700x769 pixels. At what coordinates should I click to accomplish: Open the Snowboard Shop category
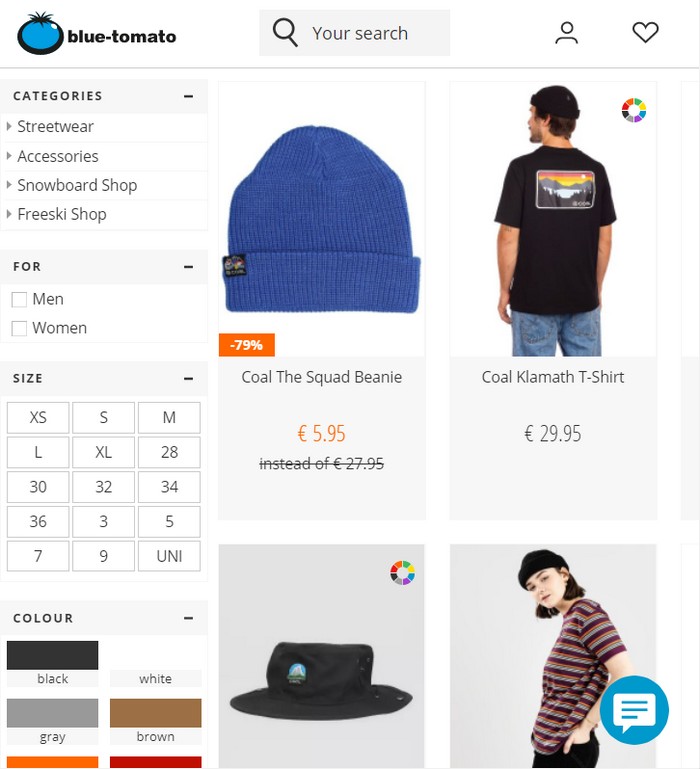click(77, 185)
